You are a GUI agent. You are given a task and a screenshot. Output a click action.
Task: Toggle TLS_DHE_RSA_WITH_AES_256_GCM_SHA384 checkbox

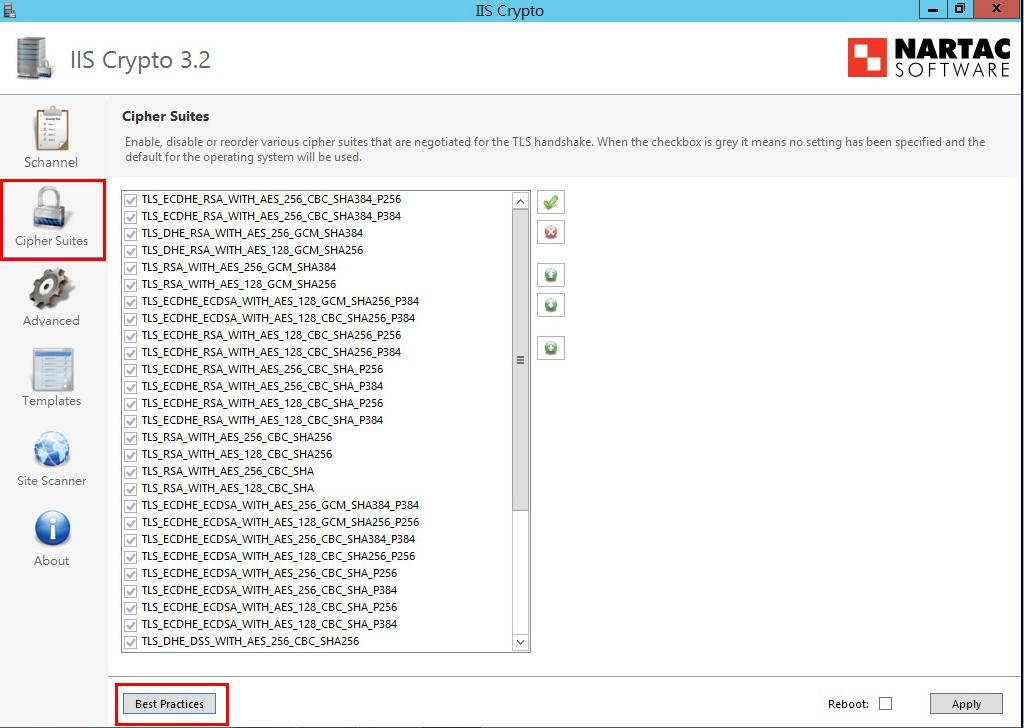(131, 234)
